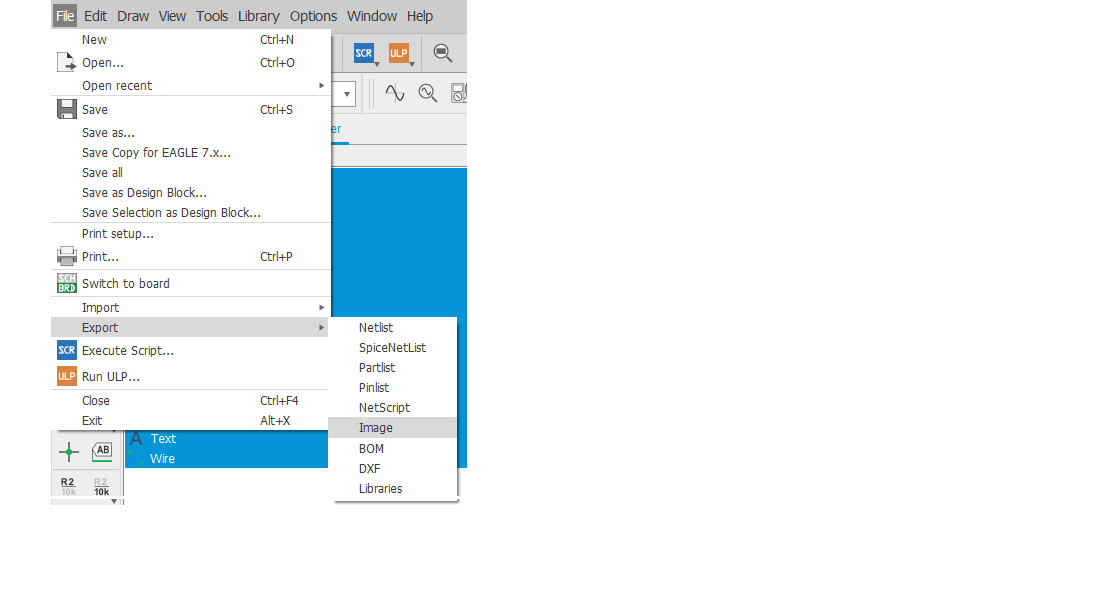Open the Help menu

pos(420,15)
